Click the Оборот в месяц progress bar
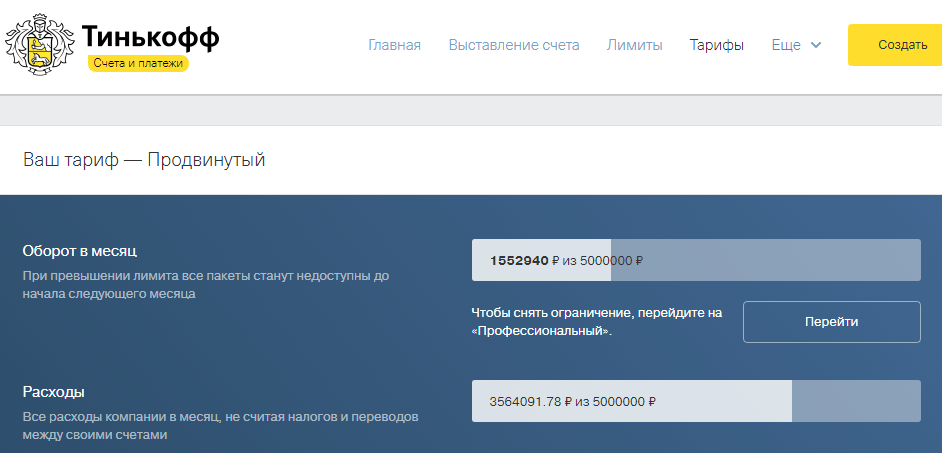942x453 pixels. point(696,260)
